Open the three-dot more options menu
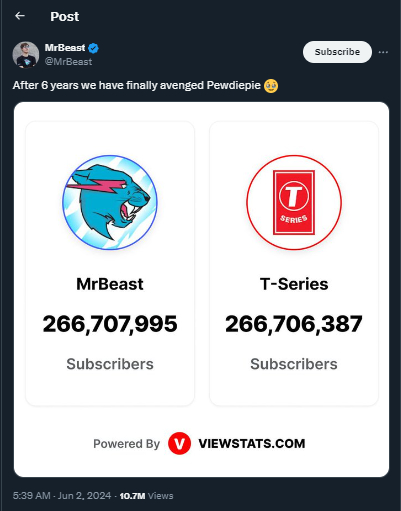The image size is (401, 511). [x=383, y=52]
